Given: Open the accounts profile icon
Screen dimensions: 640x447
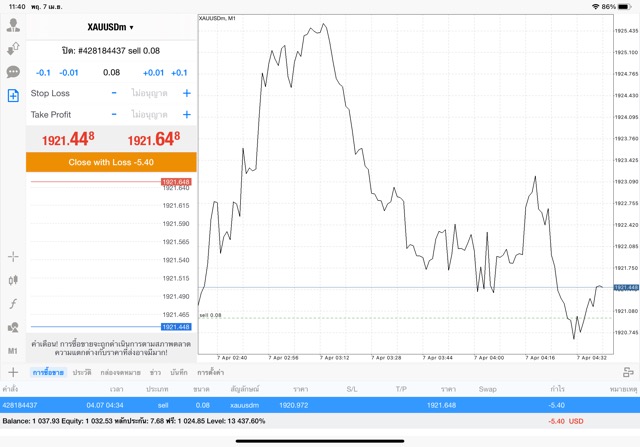Looking at the screenshot, I should pyautogui.click(x=13, y=26).
